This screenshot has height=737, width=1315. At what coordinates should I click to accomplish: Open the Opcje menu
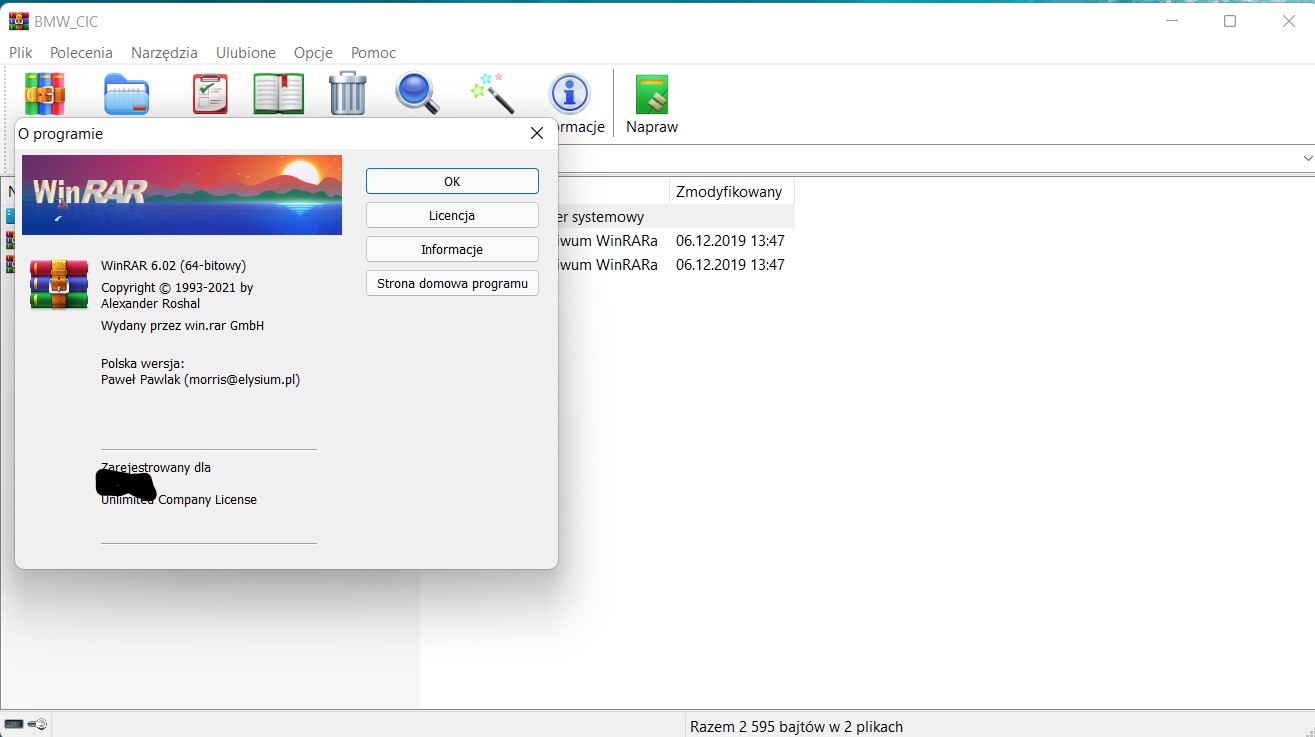point(313,53)
